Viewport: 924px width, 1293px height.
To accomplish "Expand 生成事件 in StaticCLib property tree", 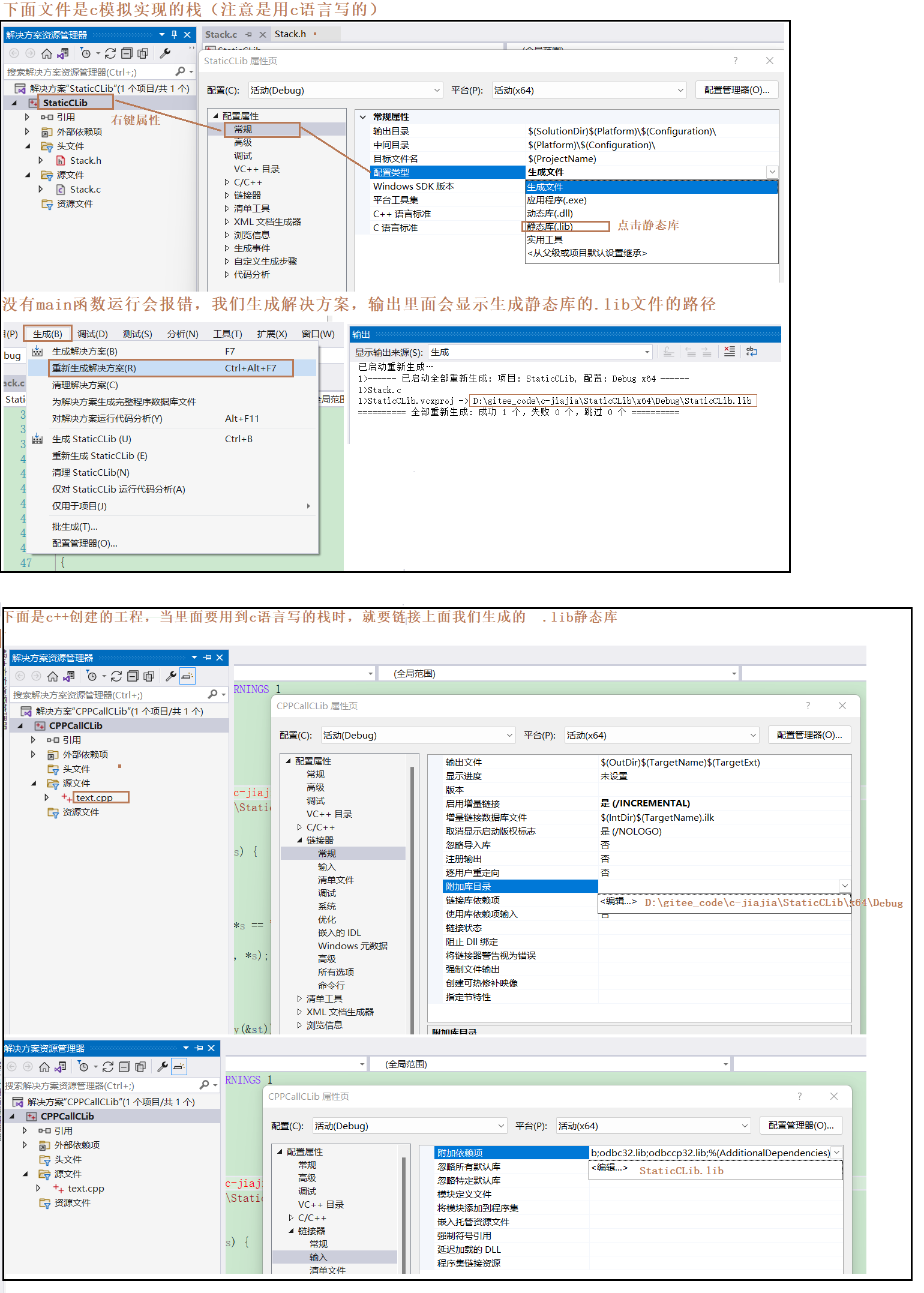I will click(x=227, y=248).
